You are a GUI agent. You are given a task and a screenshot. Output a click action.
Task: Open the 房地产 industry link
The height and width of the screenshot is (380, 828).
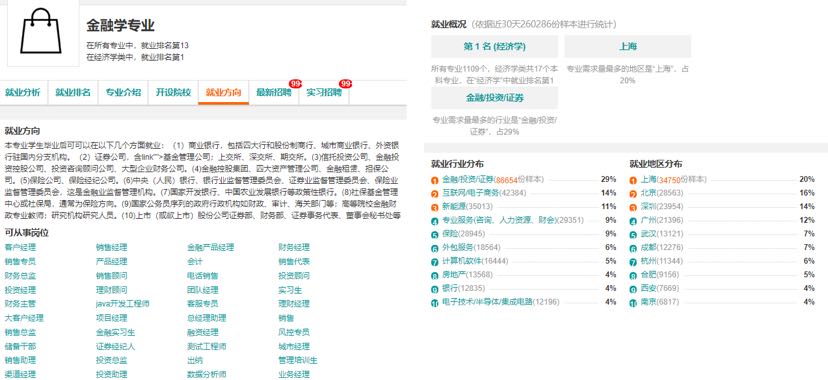453,275
